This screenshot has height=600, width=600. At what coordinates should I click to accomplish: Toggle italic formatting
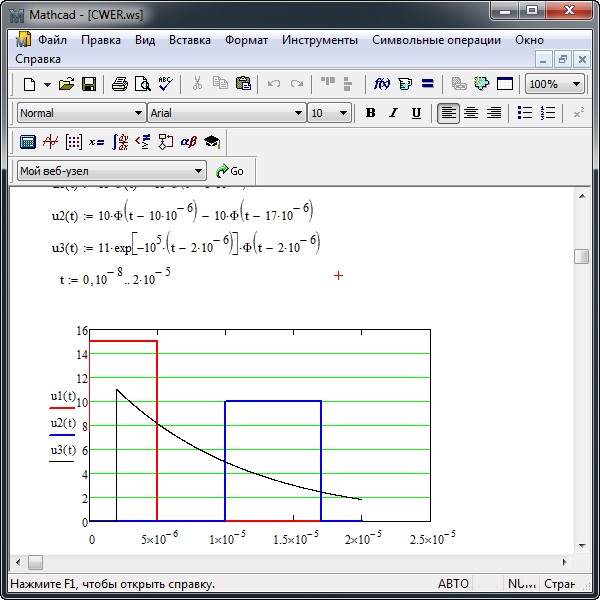pos(393,113)
